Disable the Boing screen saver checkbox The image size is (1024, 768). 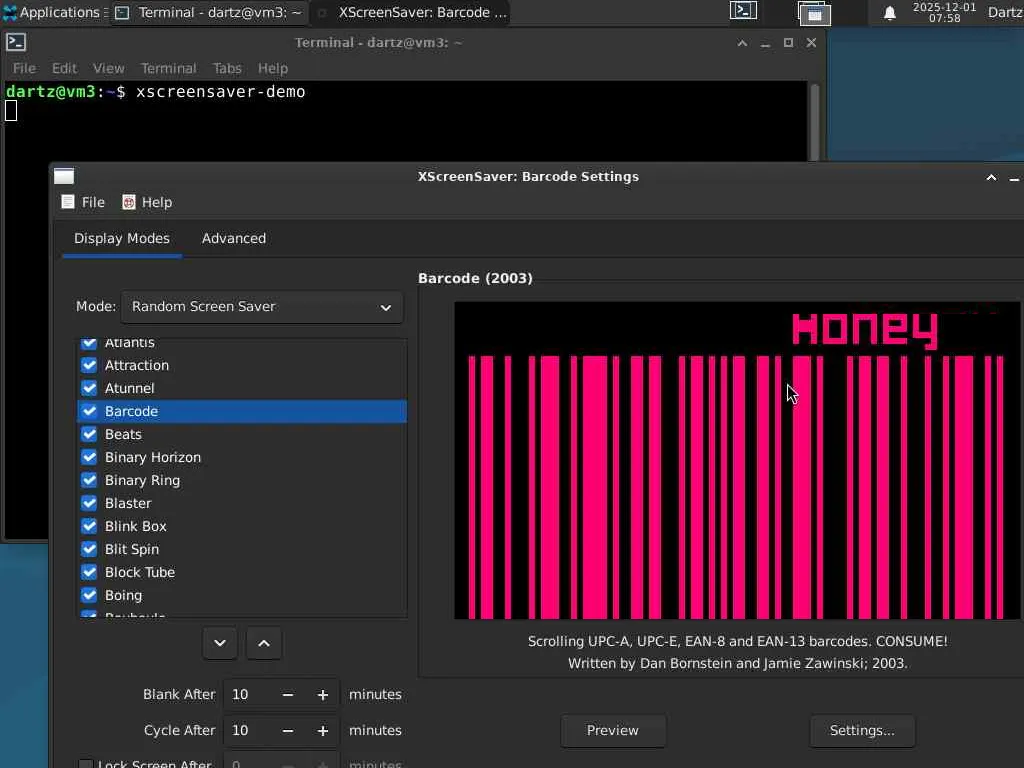click(x=89, y=595)
